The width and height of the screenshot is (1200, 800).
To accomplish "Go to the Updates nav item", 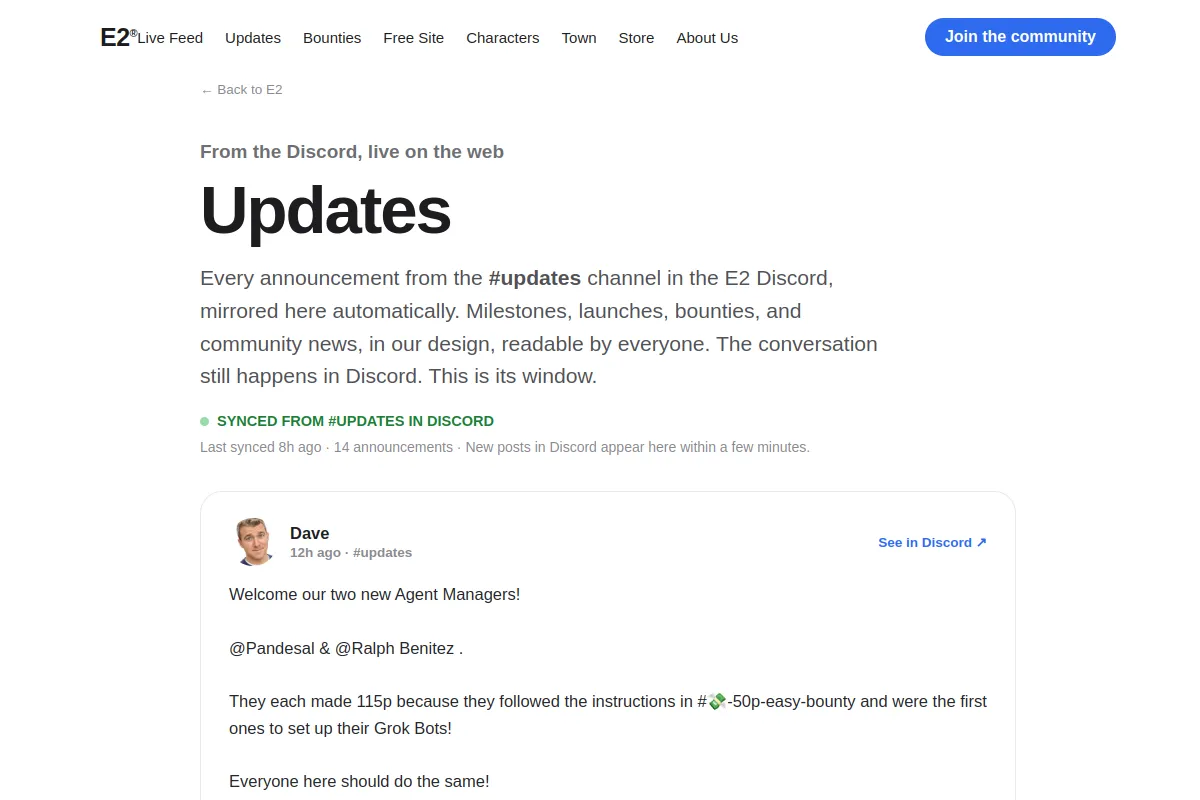I will (x=253, y=38).
